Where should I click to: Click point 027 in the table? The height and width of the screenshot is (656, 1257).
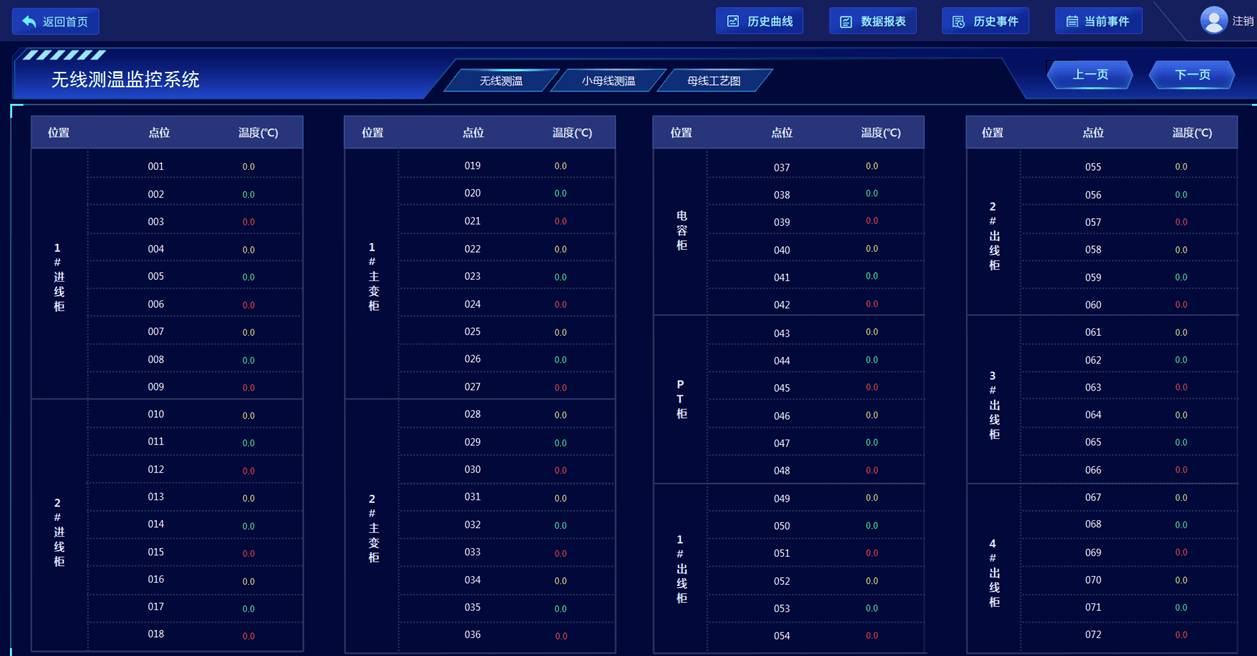[473, 387]
